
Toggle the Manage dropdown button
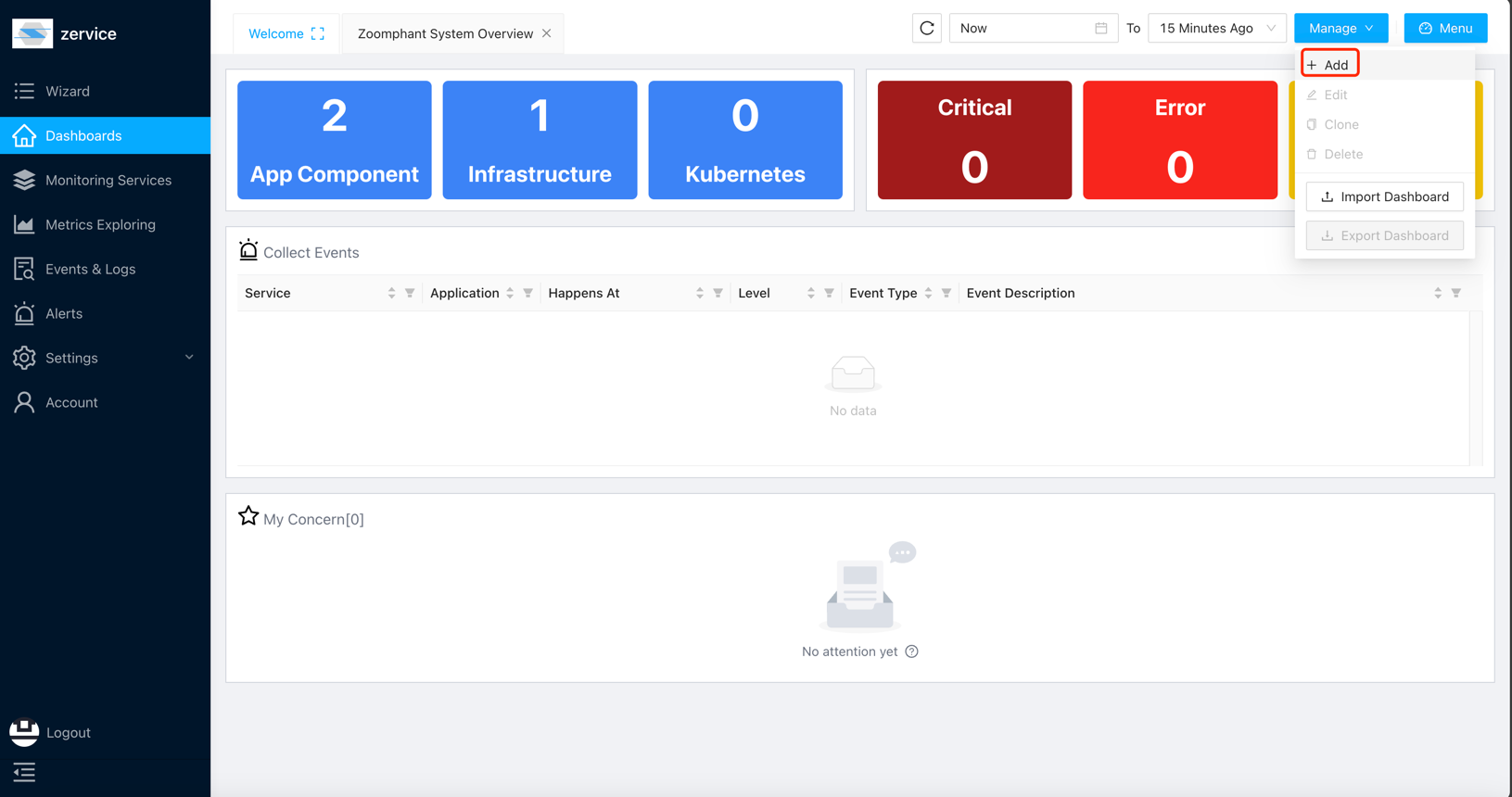tap(1340, 29)
